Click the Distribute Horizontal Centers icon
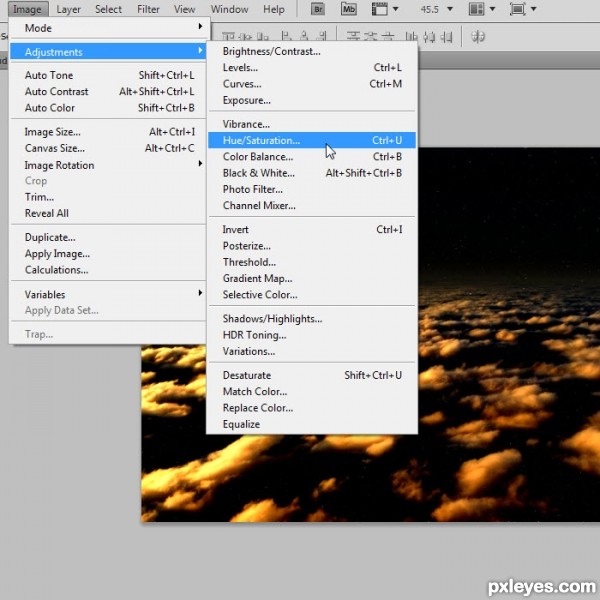600x600 pixels. (429, 37)
